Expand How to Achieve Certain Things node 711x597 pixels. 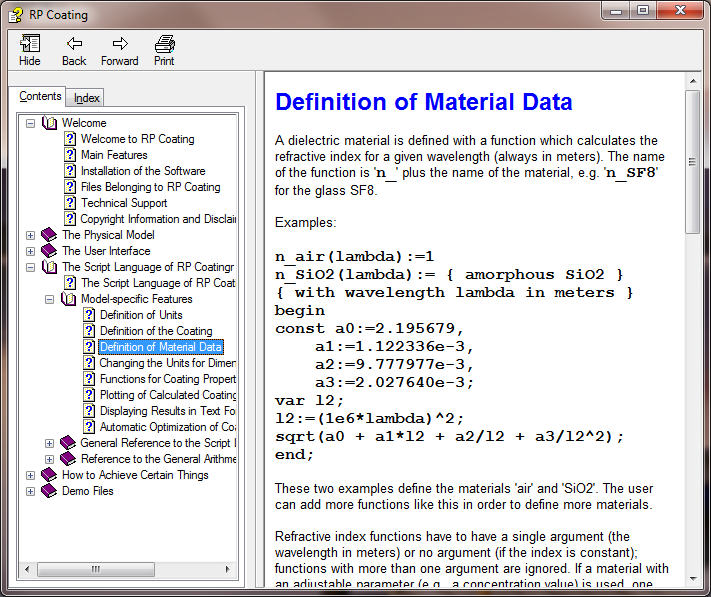30,475
